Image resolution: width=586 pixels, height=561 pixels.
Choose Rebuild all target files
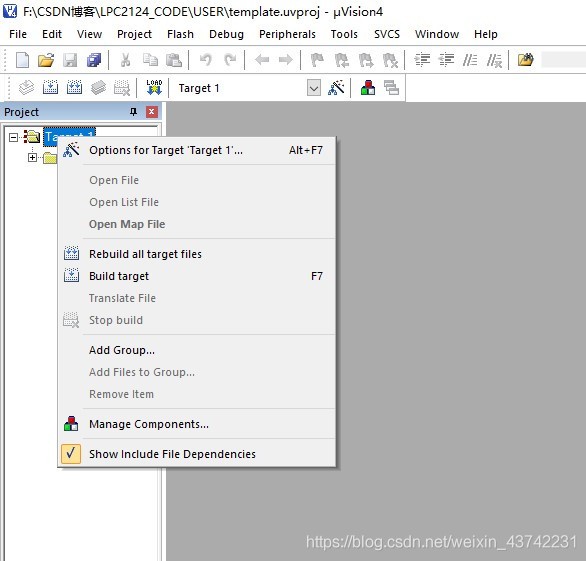tap(197, 254)
